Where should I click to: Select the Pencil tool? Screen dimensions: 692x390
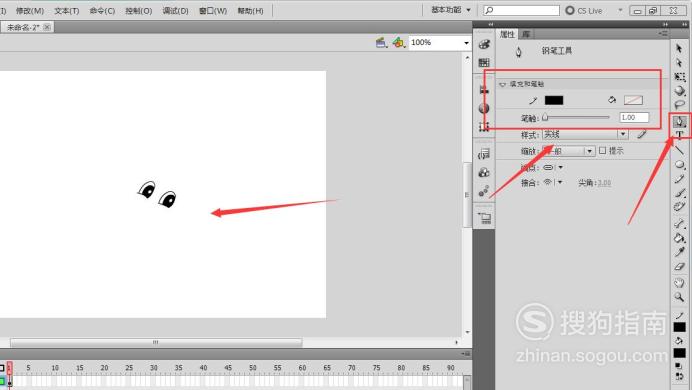point(680,179)
